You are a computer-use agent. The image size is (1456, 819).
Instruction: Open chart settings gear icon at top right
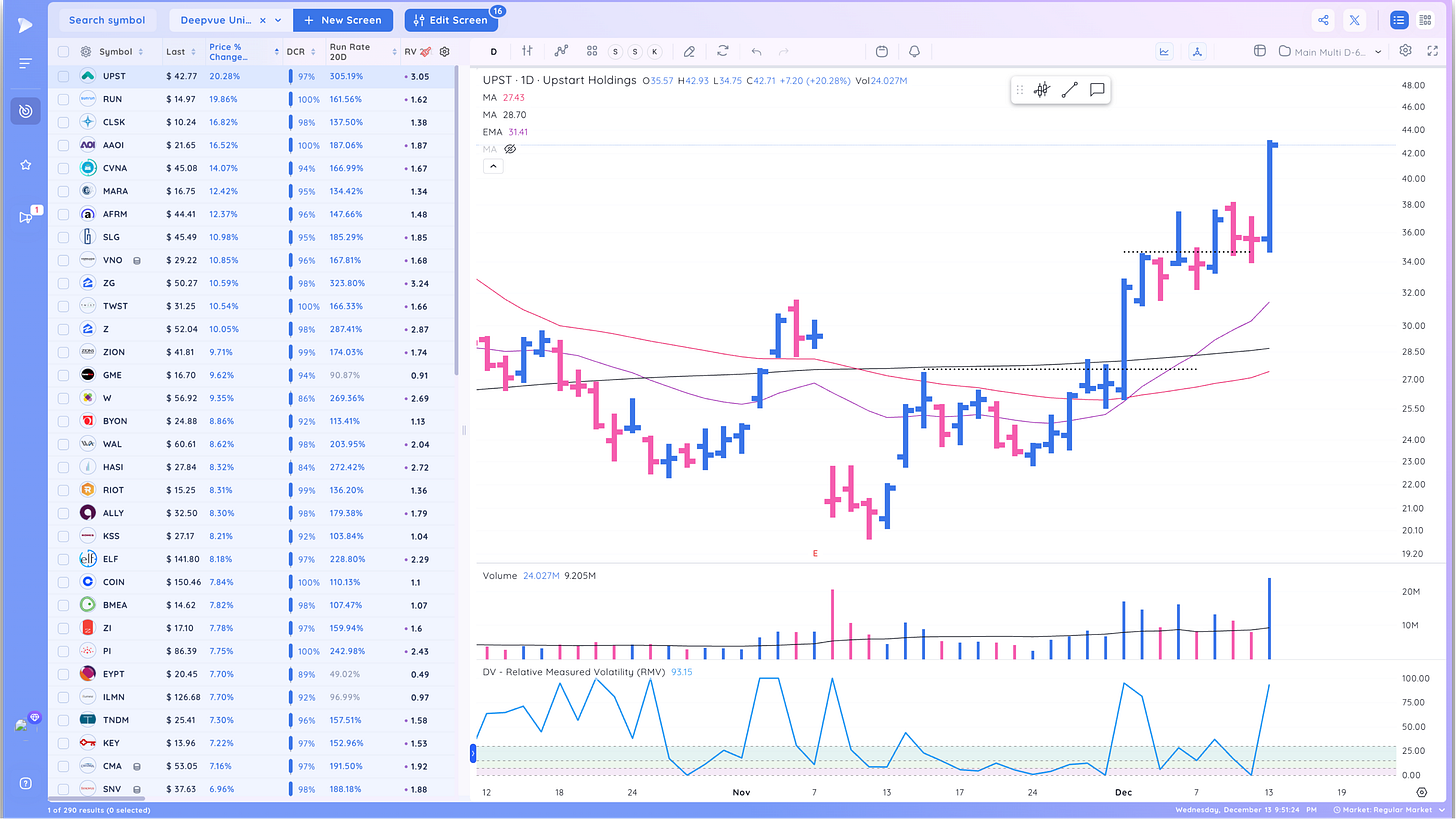pos(1405,51)
